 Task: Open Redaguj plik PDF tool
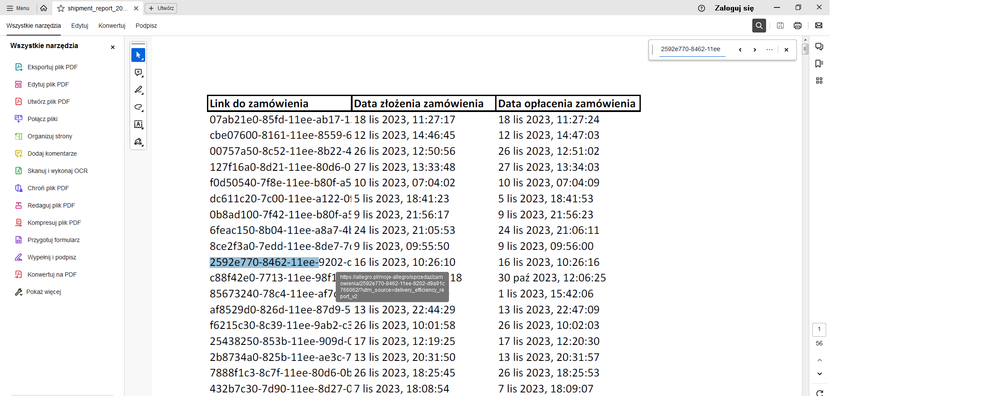tap(45, 206)
